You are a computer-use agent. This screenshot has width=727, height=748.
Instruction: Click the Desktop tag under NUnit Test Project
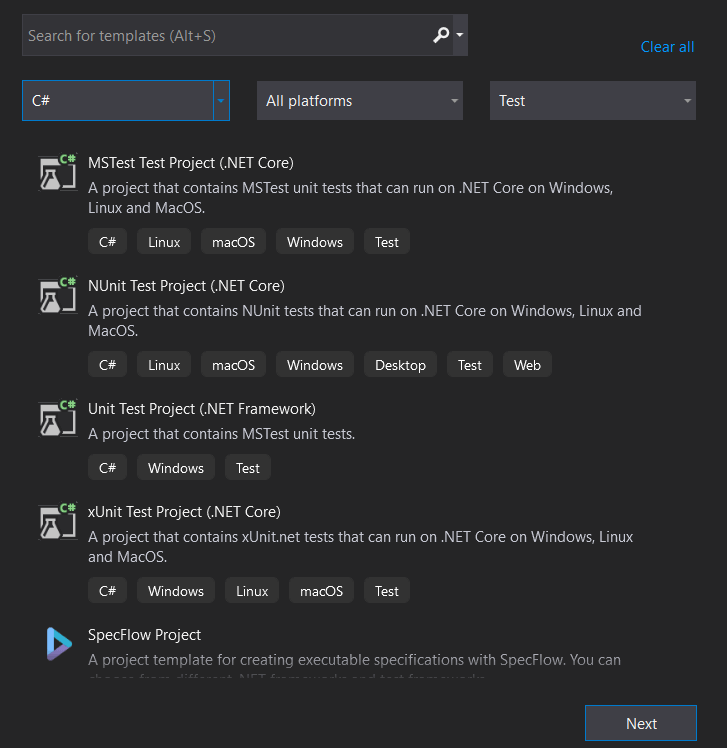tap(400, 365)
